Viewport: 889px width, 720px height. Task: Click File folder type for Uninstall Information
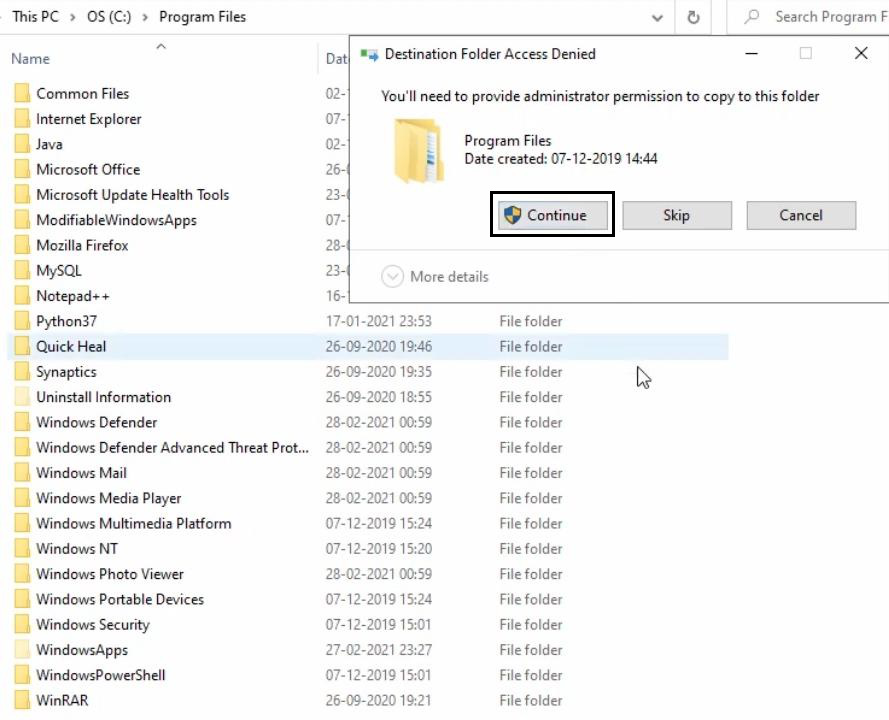click(531, 397)
